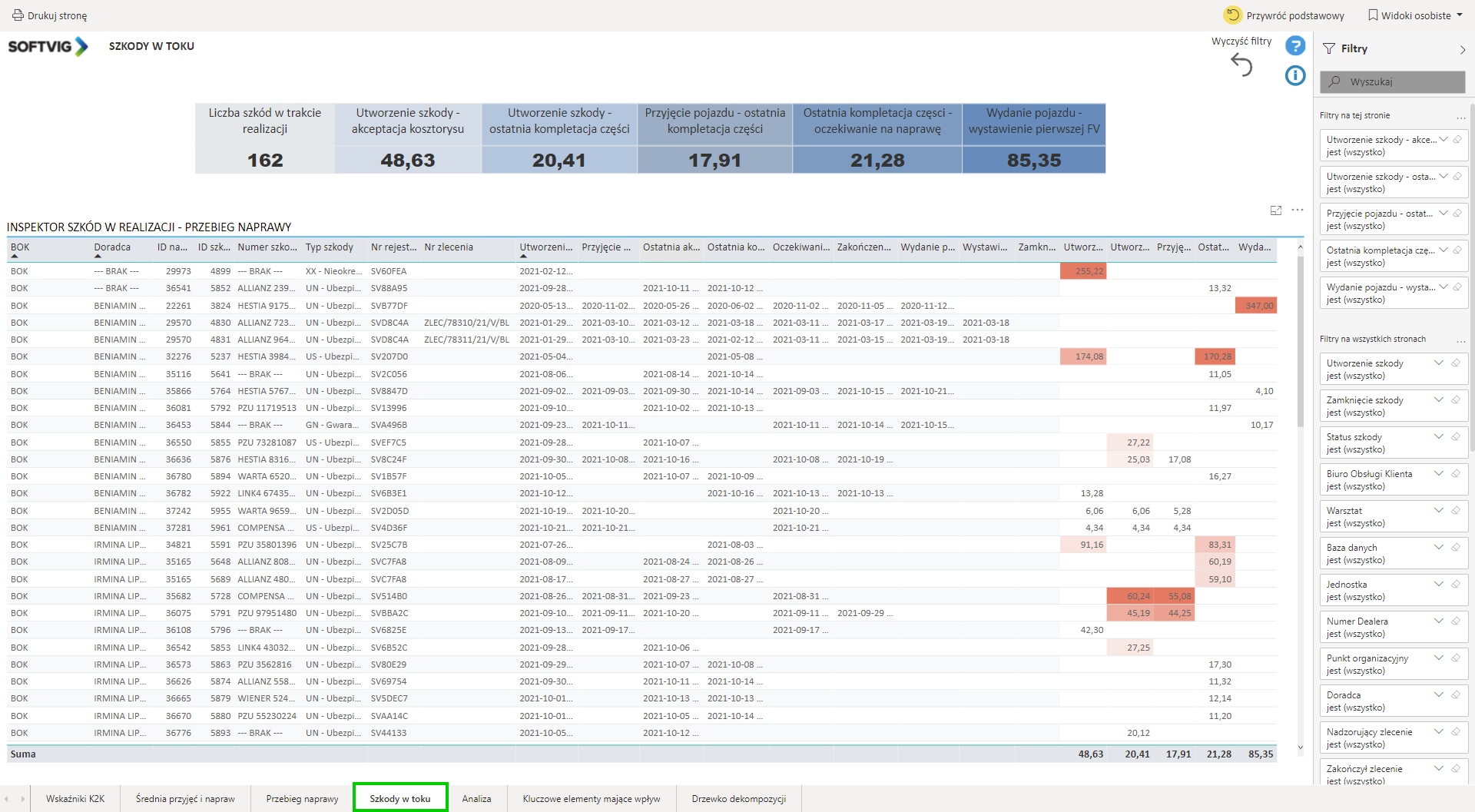Expand the Baza danych filter card

pyautogui.click(x=1439, y=548)
